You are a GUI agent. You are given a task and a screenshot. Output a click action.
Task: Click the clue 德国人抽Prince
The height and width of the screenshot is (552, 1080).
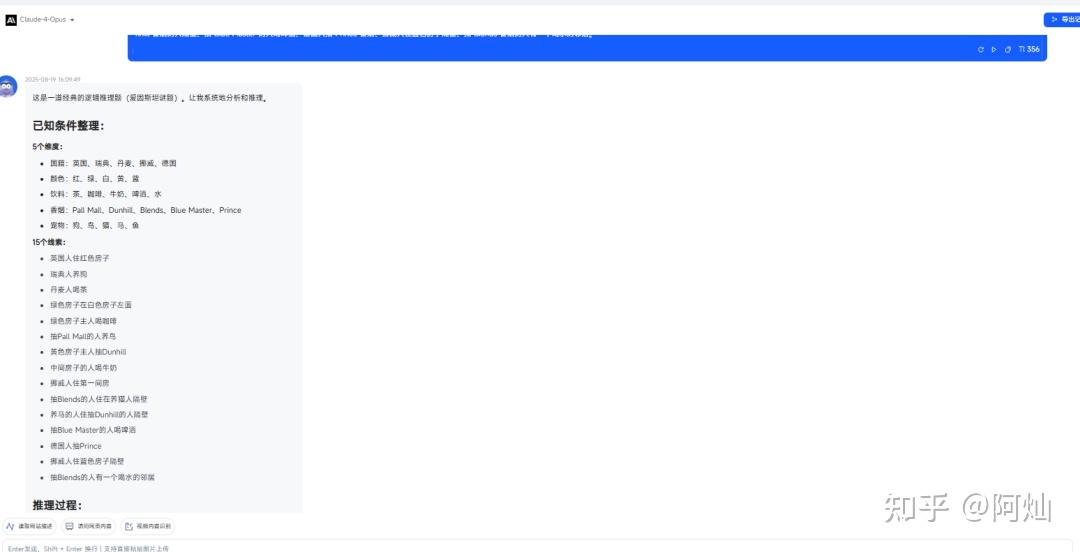click(x=75, y=446)
